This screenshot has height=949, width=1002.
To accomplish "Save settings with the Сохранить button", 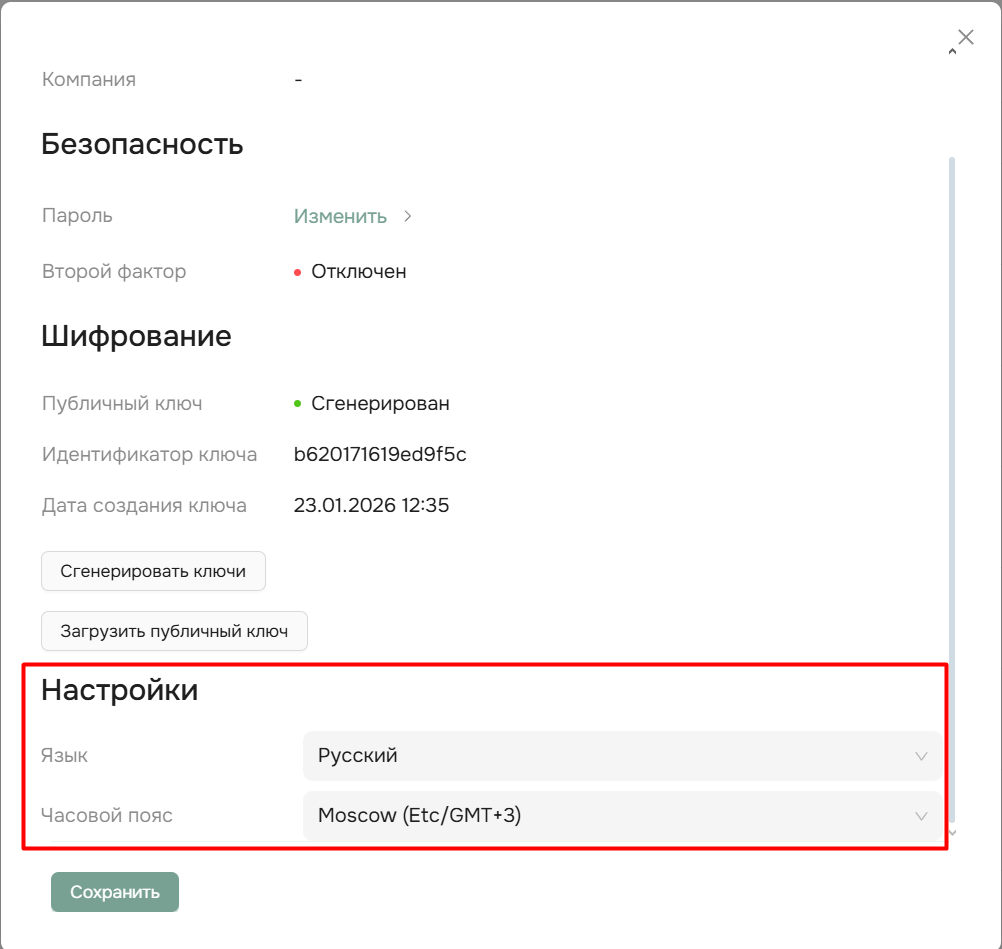I will tap(115, 892).
